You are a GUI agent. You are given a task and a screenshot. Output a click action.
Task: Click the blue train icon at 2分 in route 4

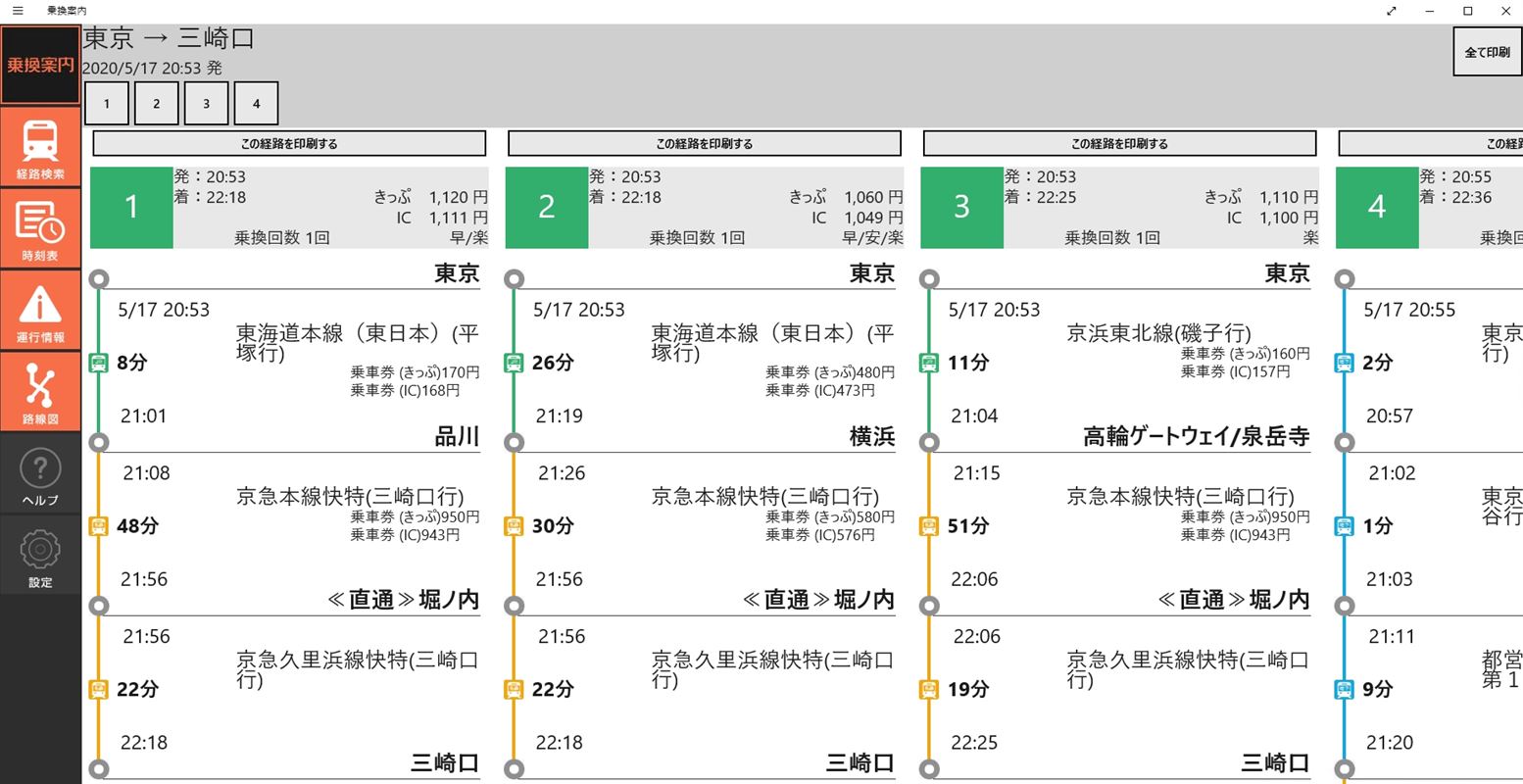(1345, 363)
